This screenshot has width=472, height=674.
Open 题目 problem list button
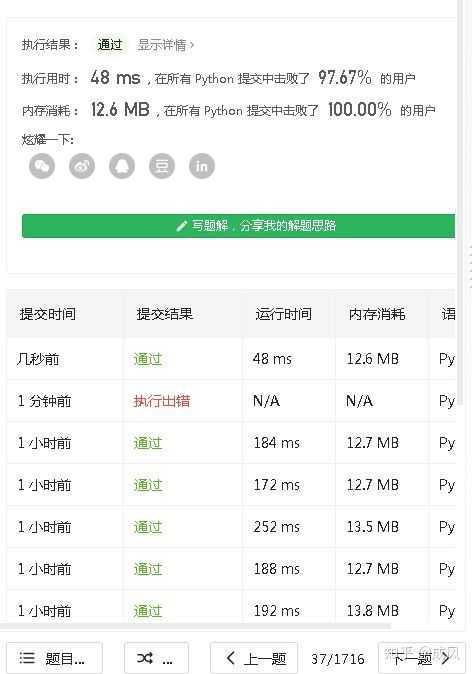(x=54, y=657)
